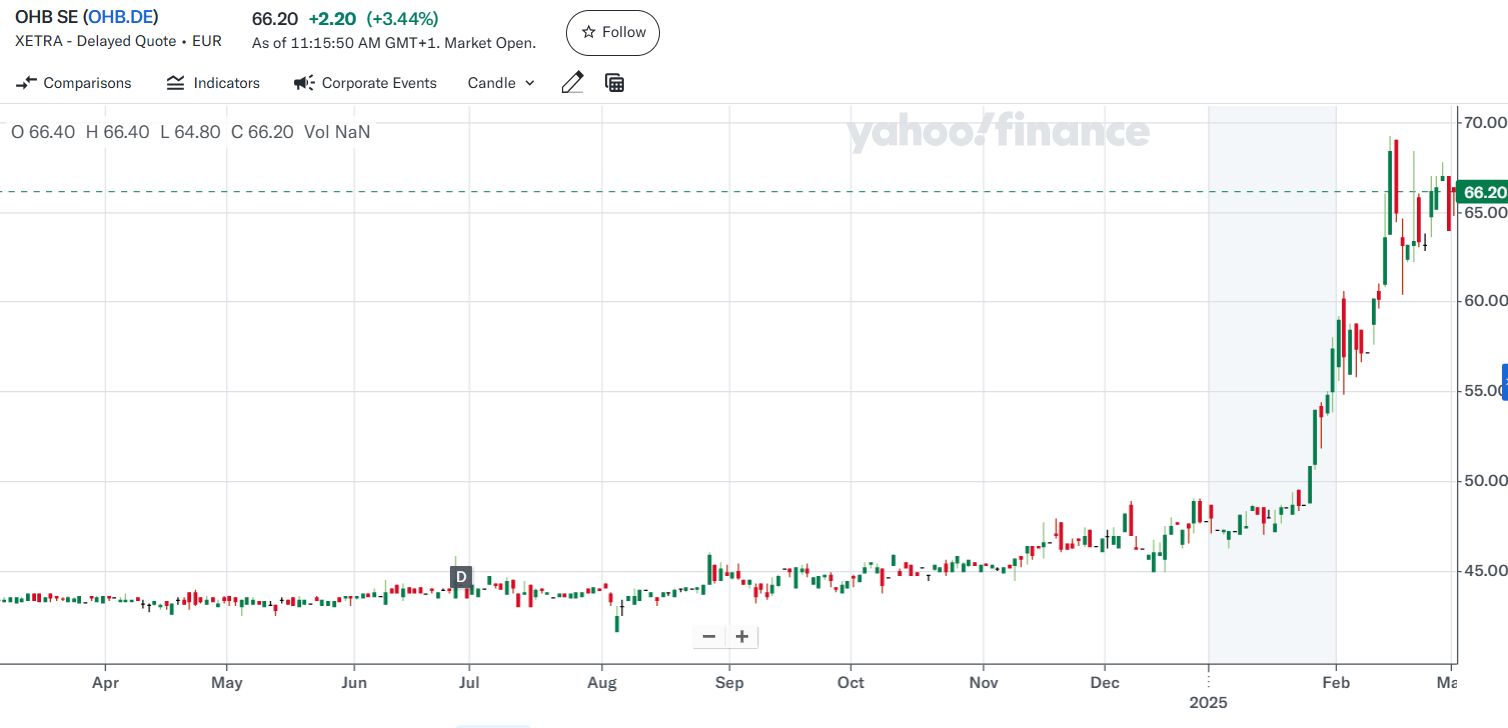The image size is (1508, 728).
Task: Expand the Candle chart type dropdown
Action: coord(501,83)
